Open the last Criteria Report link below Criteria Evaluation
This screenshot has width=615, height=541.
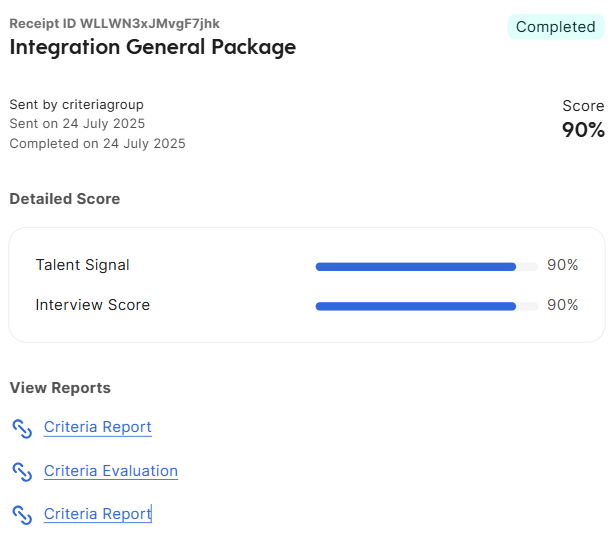click(x=98, y=514)
